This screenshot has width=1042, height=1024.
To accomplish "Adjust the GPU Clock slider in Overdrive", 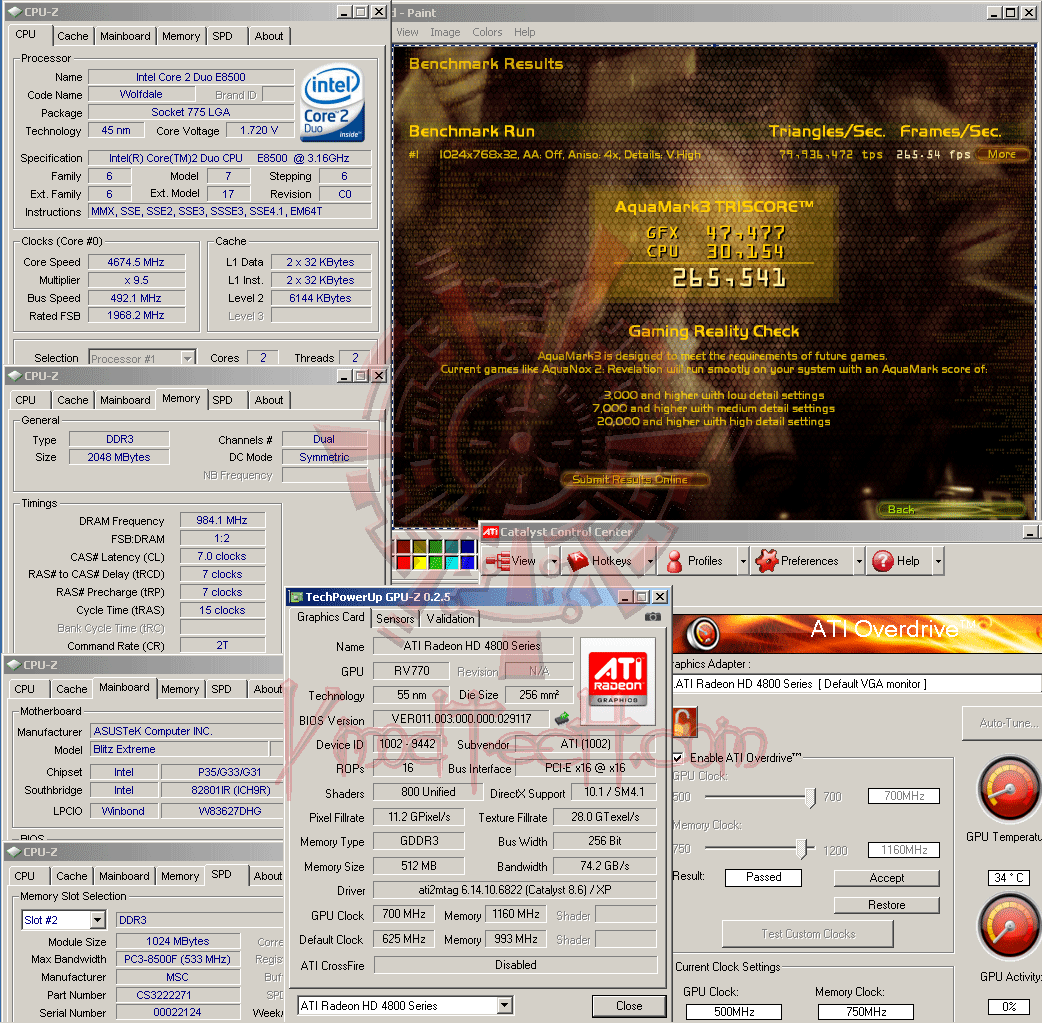I will [810, 797].
